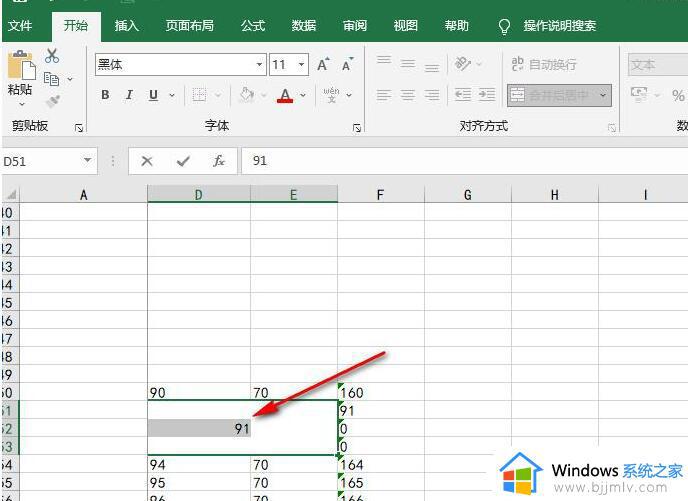Expand the Font Color dropdown arrow

tap(303, 95)
